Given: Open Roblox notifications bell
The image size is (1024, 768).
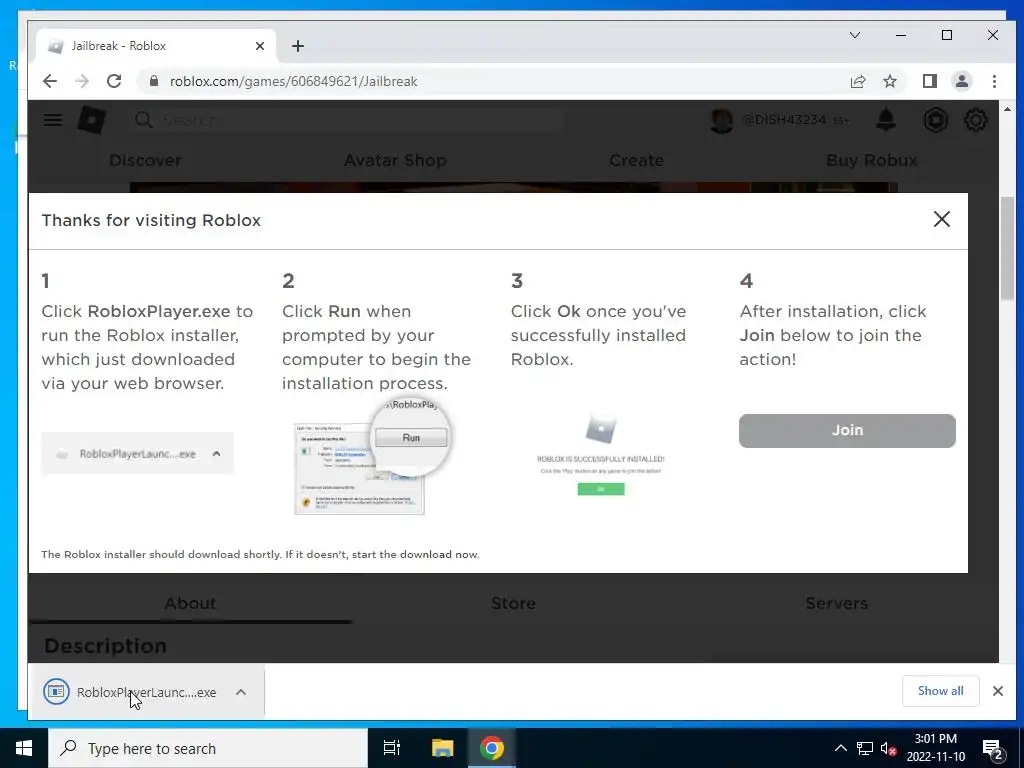Looking at the screenshot, I should pos(886,120).
